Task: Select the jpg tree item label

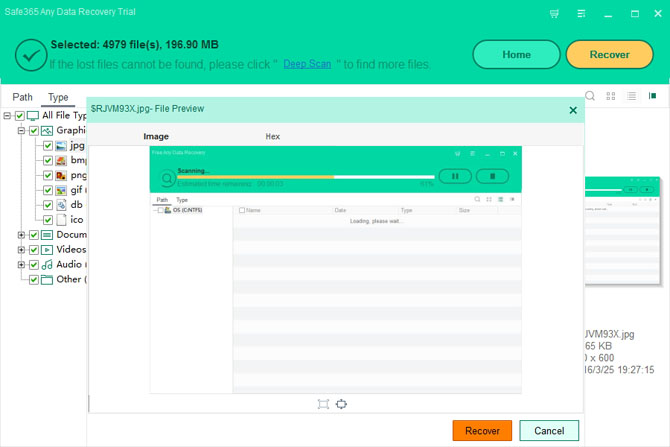Action: (77, 146)
